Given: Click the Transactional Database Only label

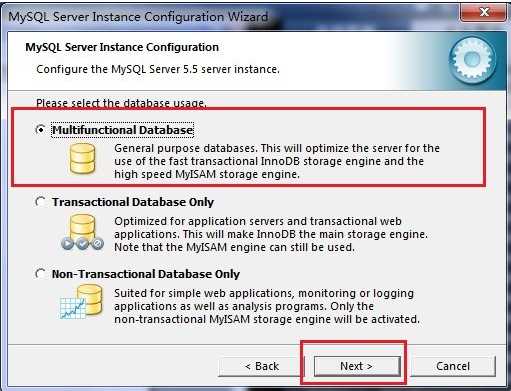Looking at the screenshot, I should tap(133, 202).
